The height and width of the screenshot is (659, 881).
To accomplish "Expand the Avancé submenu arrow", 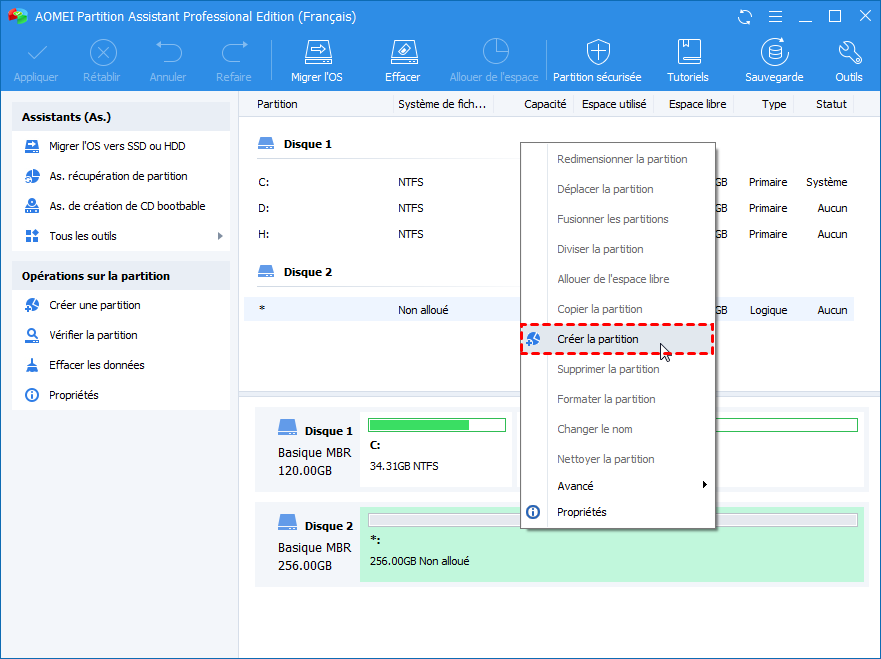I will [x=704, y=485].
